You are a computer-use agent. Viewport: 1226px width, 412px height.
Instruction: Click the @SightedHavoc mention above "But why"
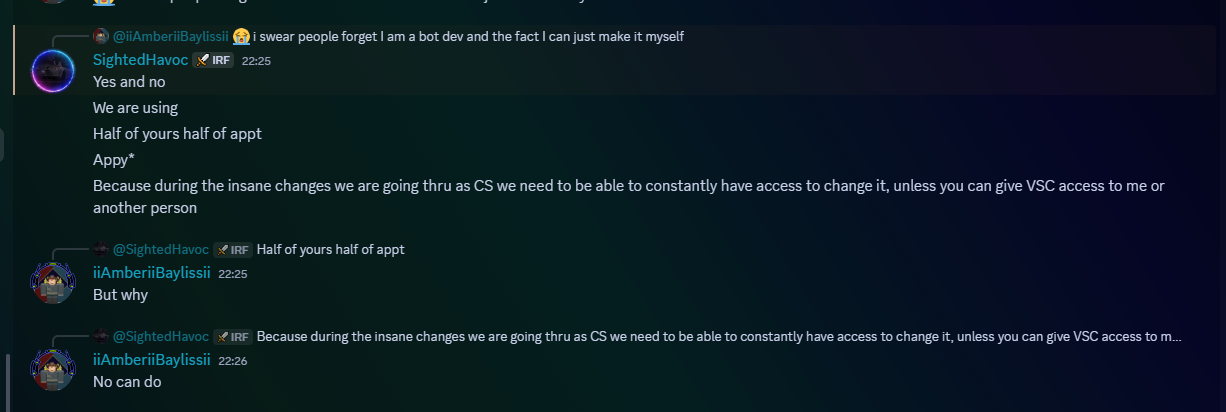(160, 250)
